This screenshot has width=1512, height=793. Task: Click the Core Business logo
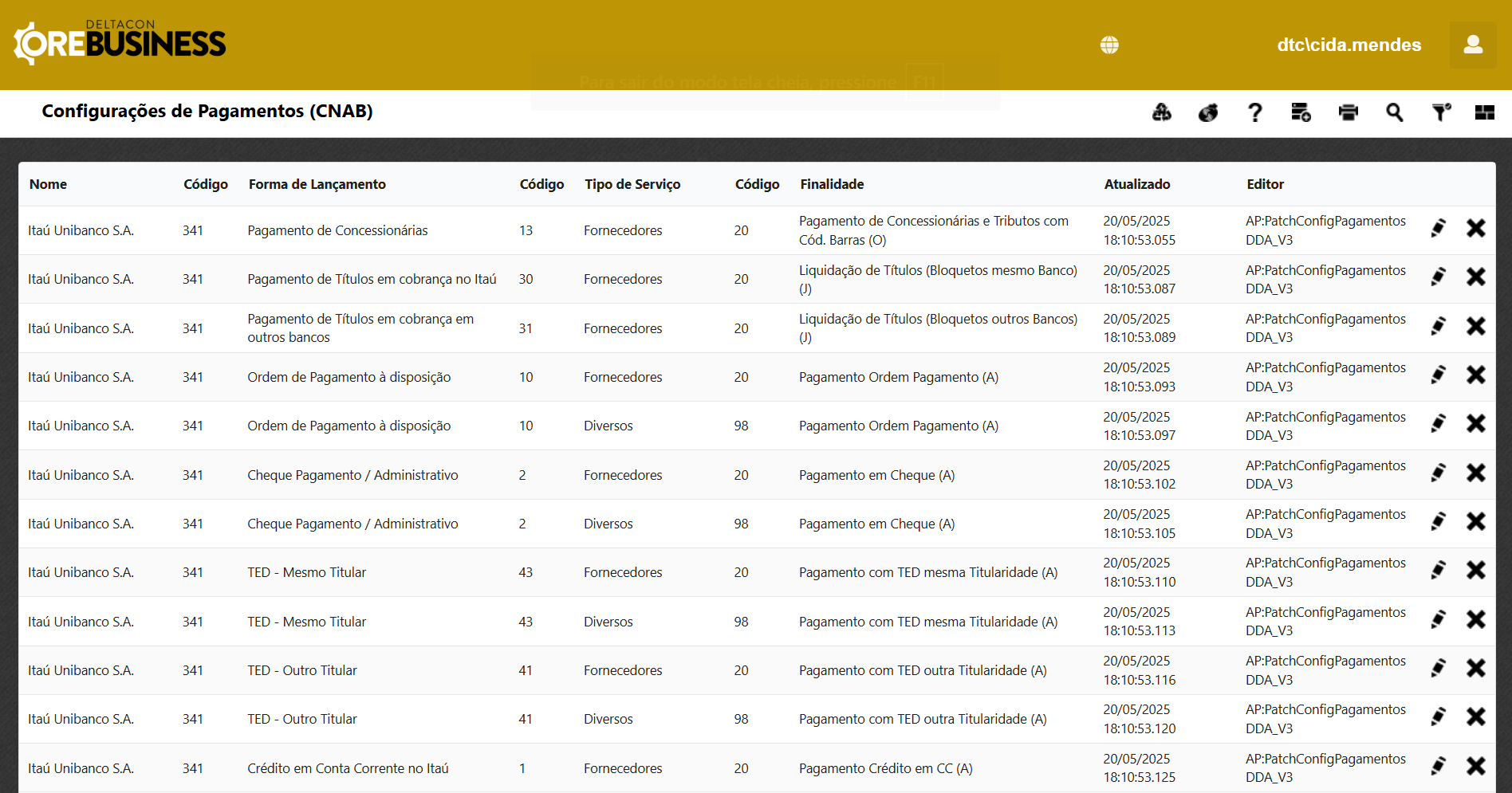coord(120,43)
